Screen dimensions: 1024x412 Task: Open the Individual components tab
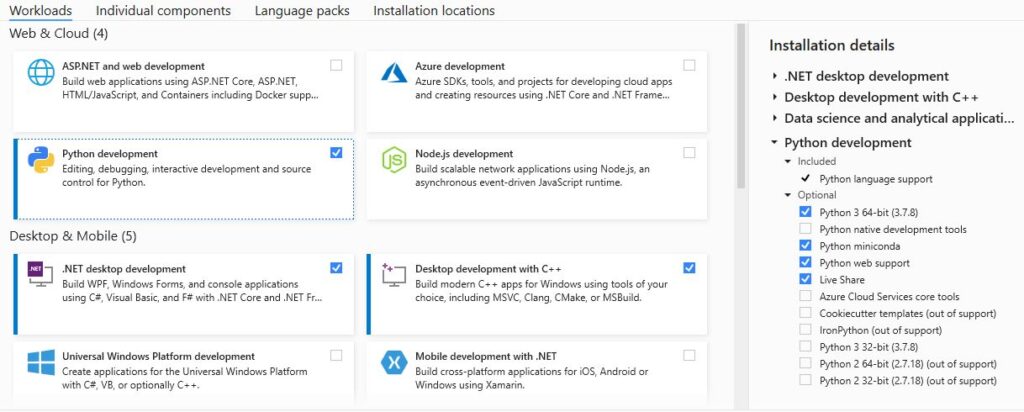coord(163,11)
